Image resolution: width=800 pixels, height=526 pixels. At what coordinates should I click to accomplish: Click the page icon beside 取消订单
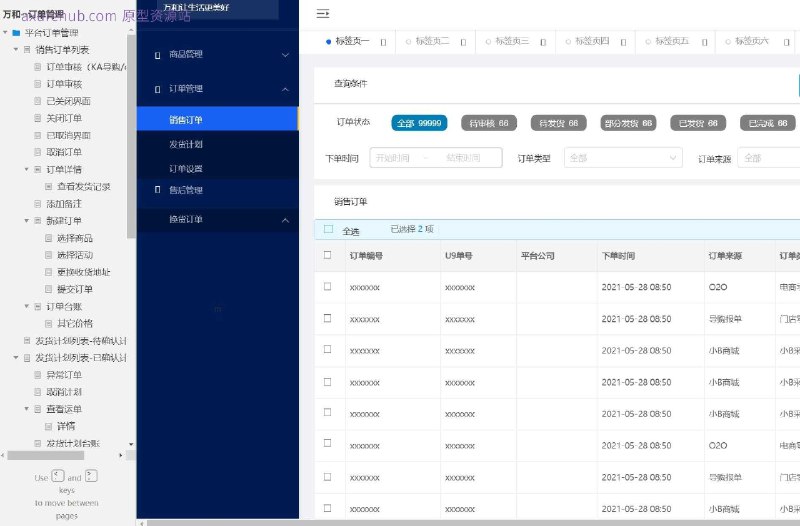tap(37, 152)
